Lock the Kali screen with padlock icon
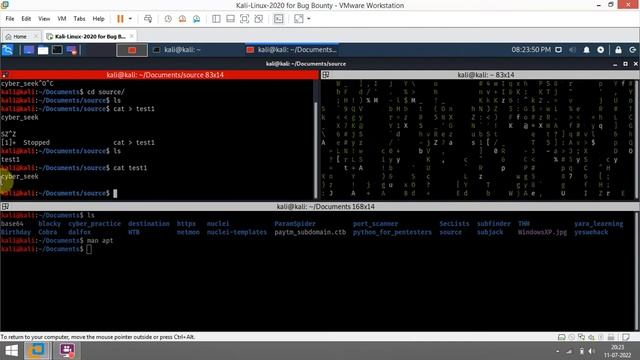640x360 pixels. pos(618,50)
